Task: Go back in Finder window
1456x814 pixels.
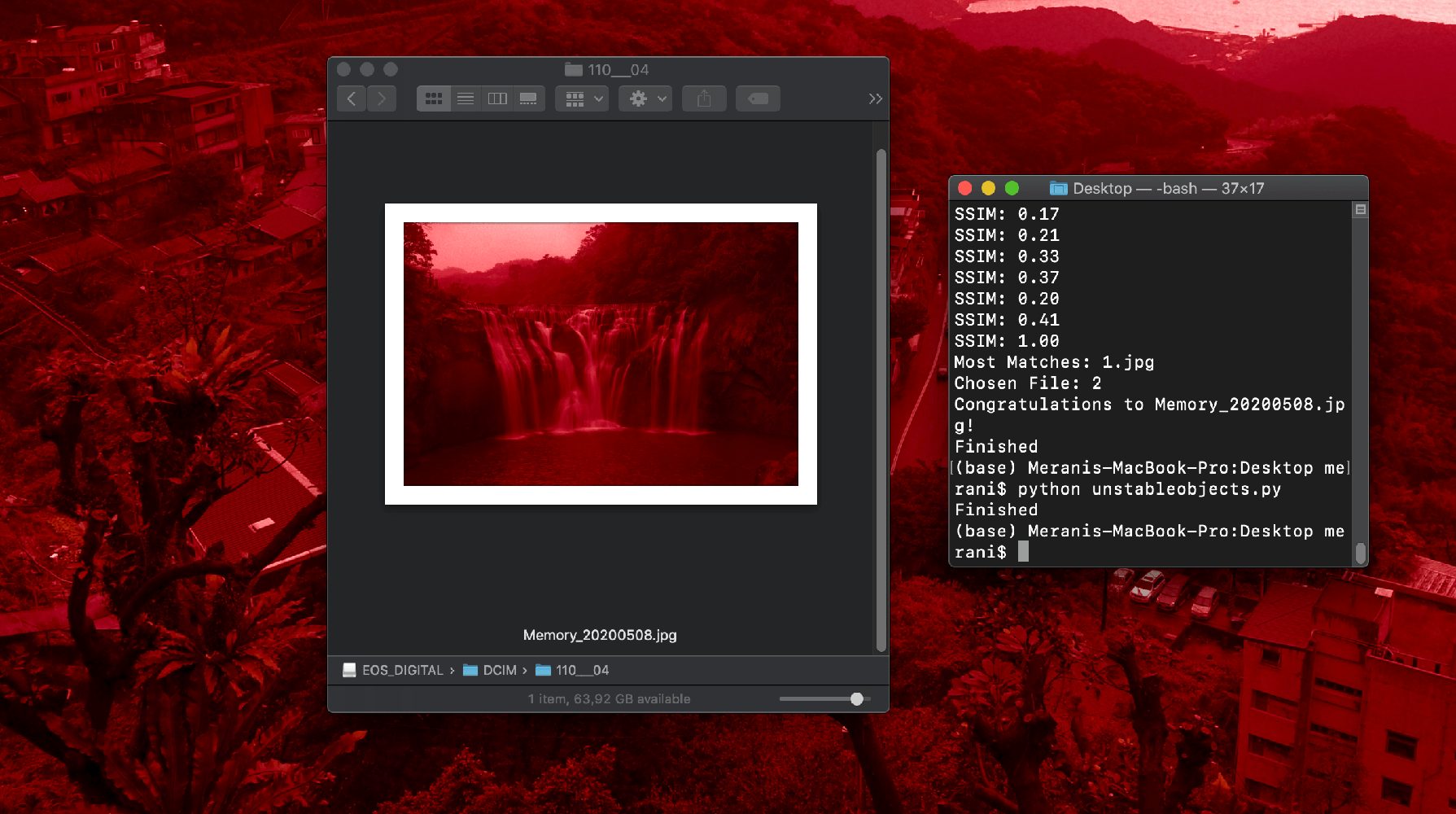Action: pos(352,98)
